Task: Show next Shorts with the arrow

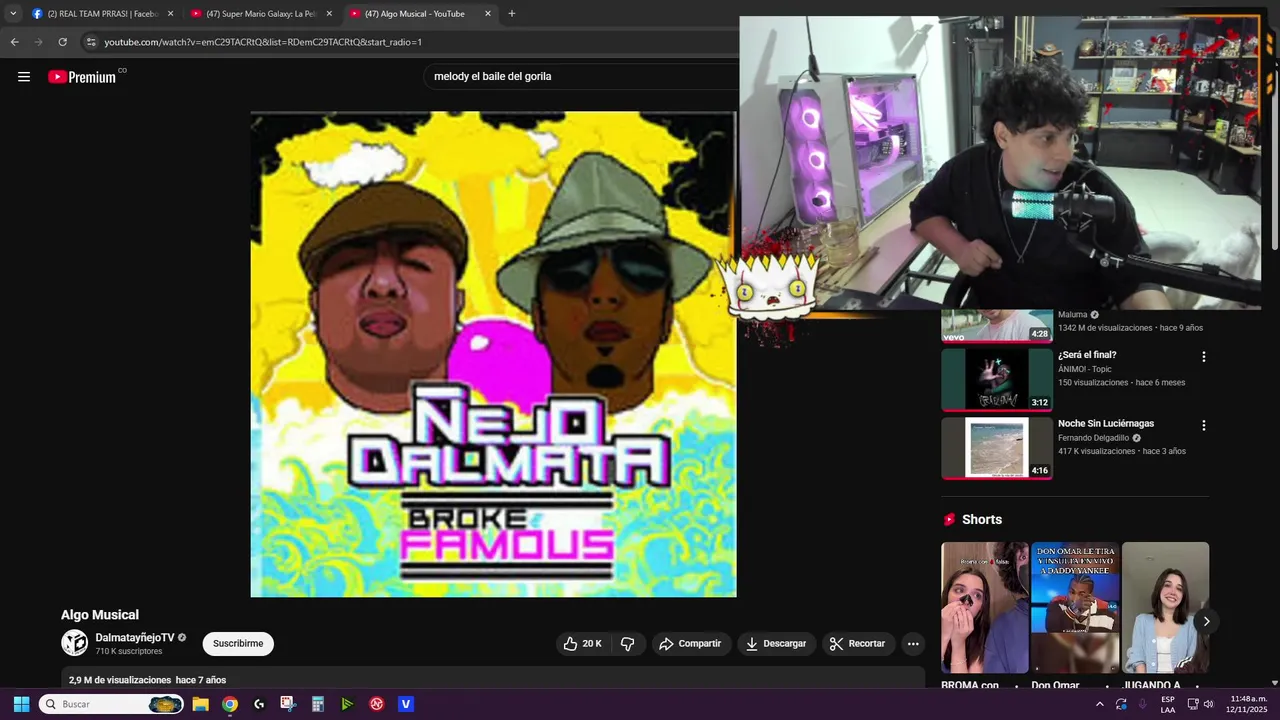Action: (x=1206, y=621)
